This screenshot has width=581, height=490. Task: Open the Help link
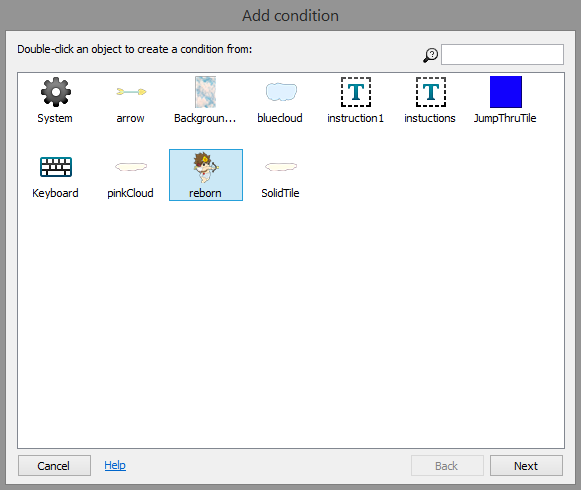click(115, 465)
